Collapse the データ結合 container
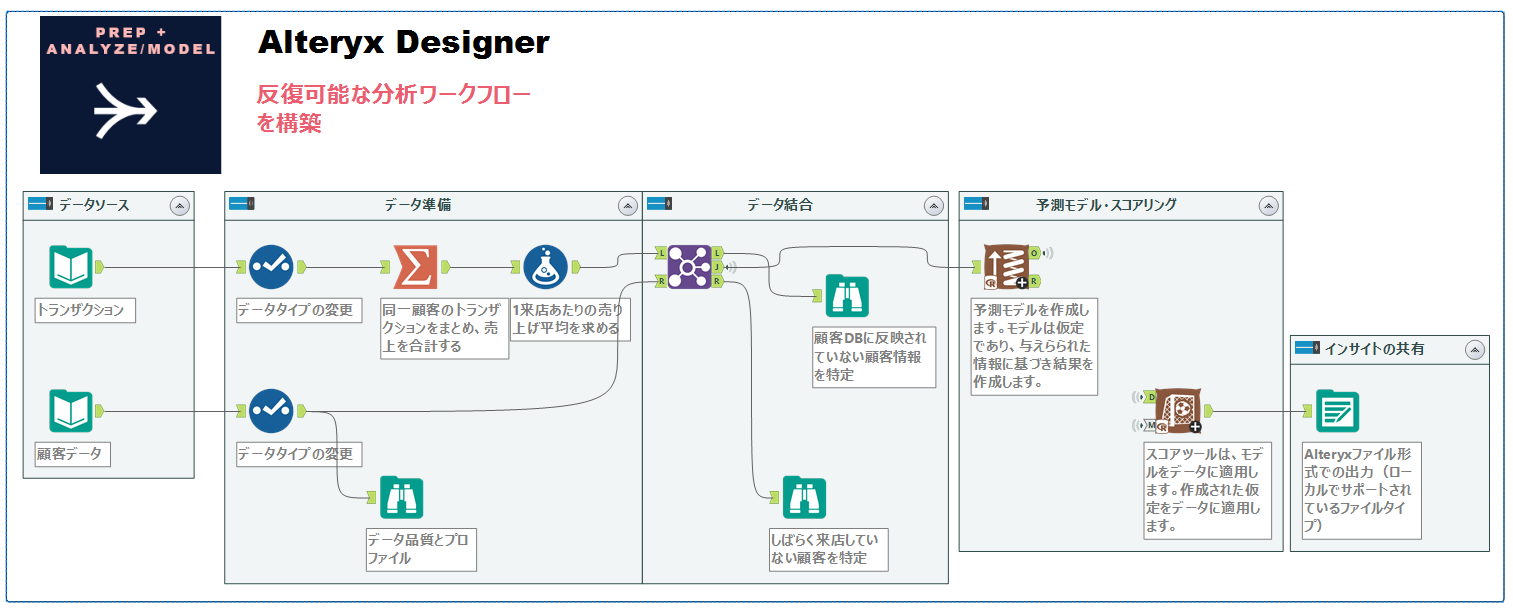The height and width of the screenshot is (616, 1513). (x=934, y=205)
